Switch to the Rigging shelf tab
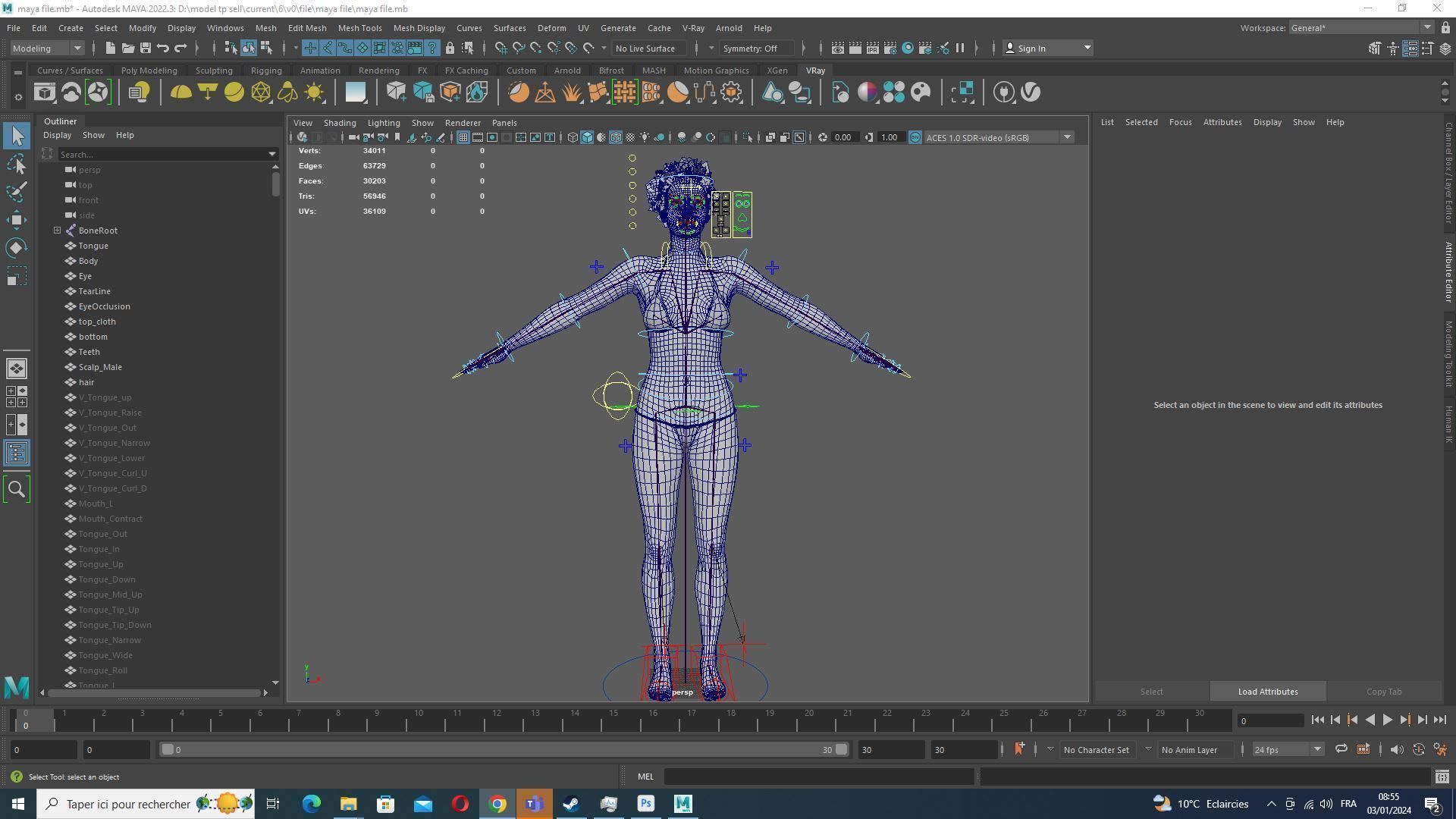This screenshot has width=1456, height=819. pyautogui.click(x=266, y=71)
